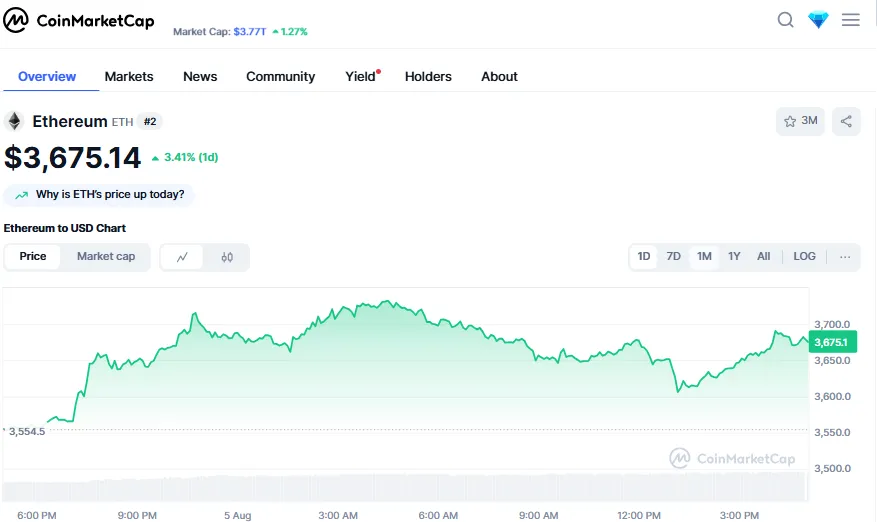Click the share icon button
The image size is (877, 522).
(x=846, y=121)
